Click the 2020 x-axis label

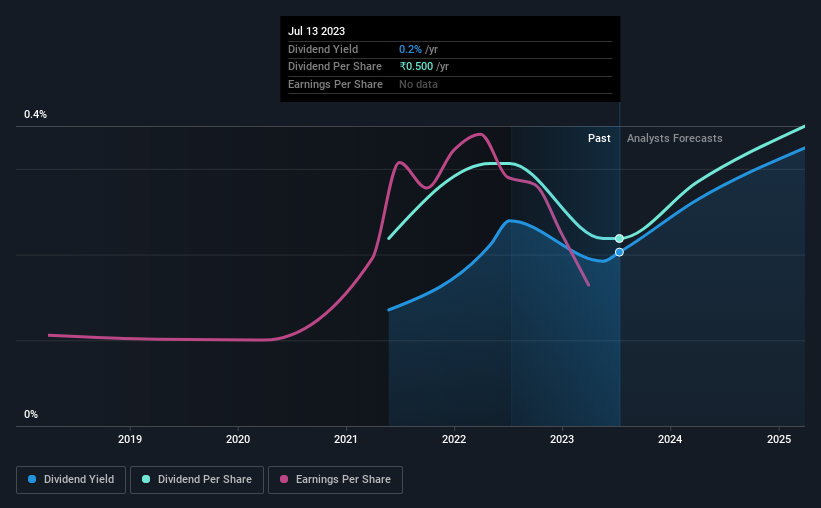pos(238,439)
